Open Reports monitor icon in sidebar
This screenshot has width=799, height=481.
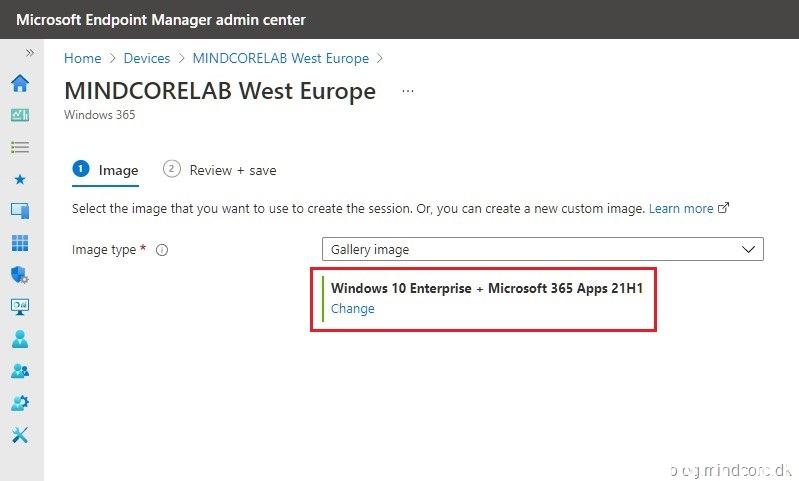click(20, 307)
